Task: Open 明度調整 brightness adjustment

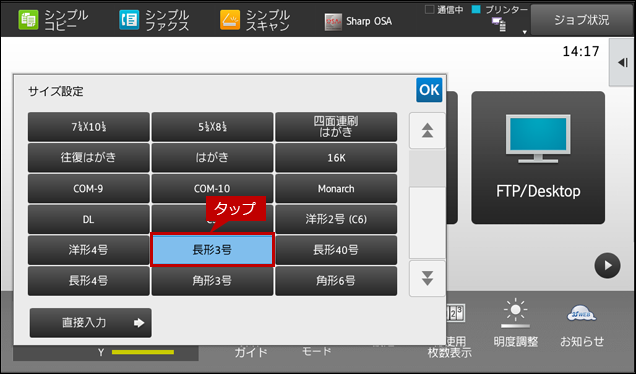Action: pos(516,323)
